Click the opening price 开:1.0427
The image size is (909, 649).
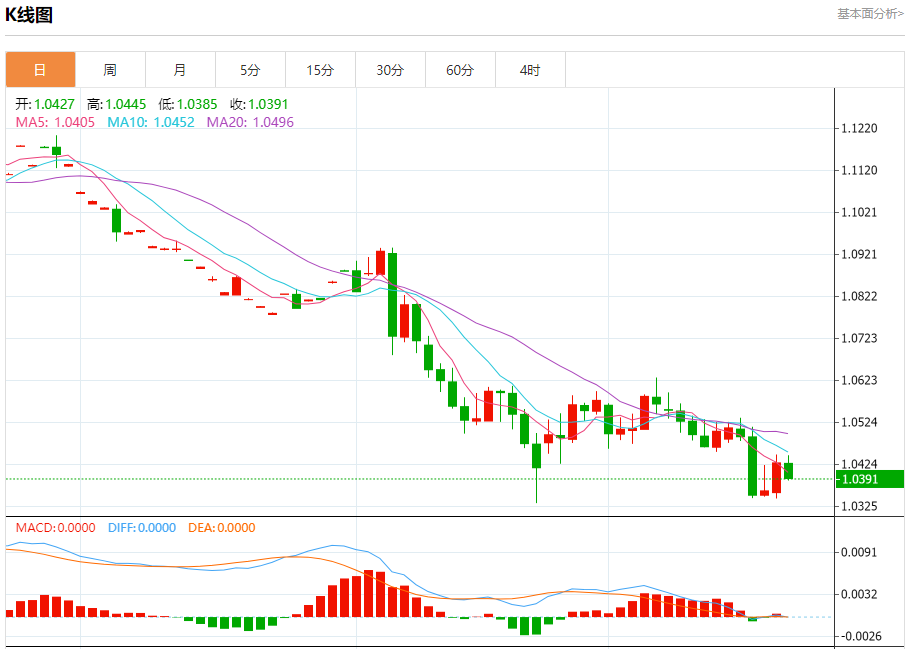[x=45, y=104]
